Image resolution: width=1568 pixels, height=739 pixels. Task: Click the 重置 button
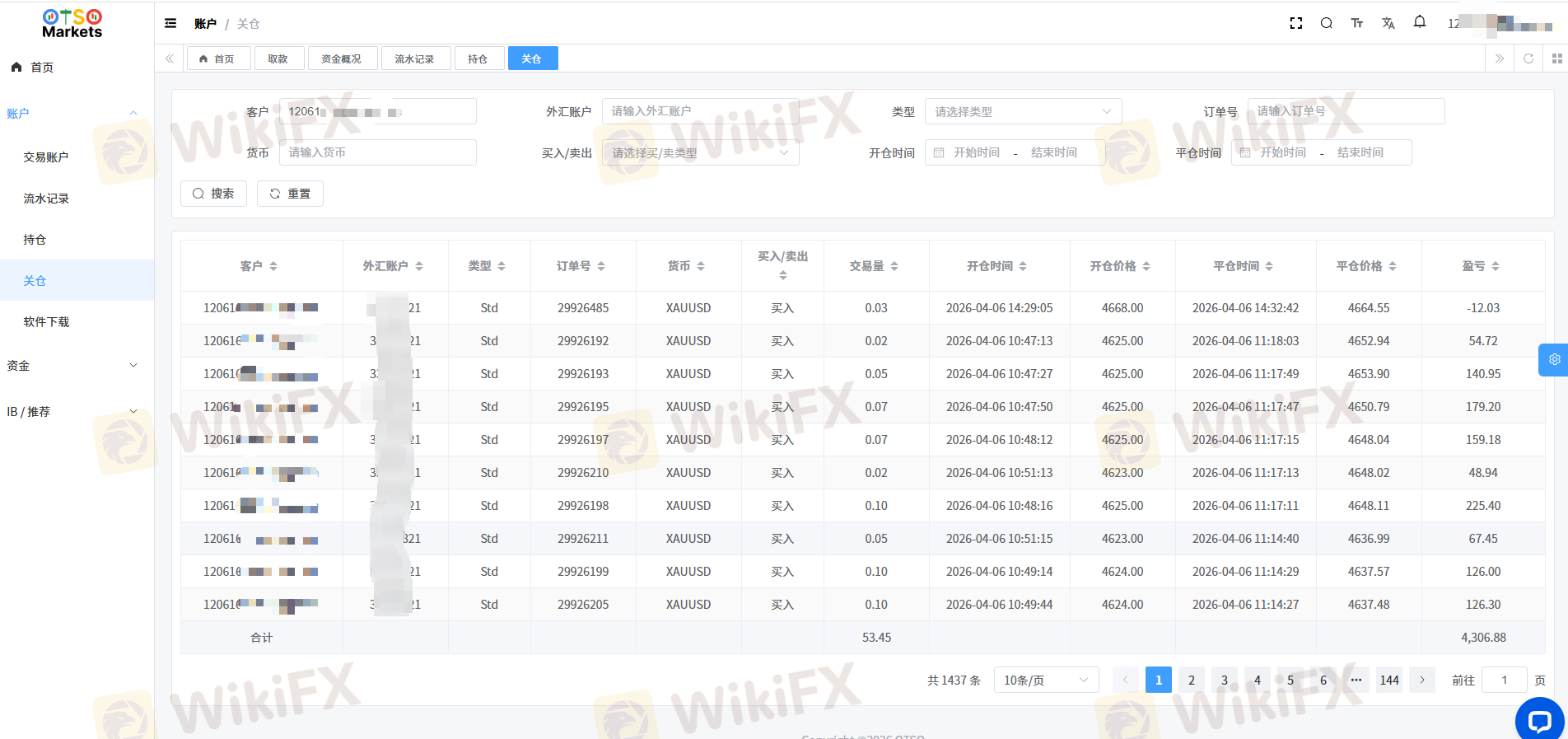coord(290,194)
